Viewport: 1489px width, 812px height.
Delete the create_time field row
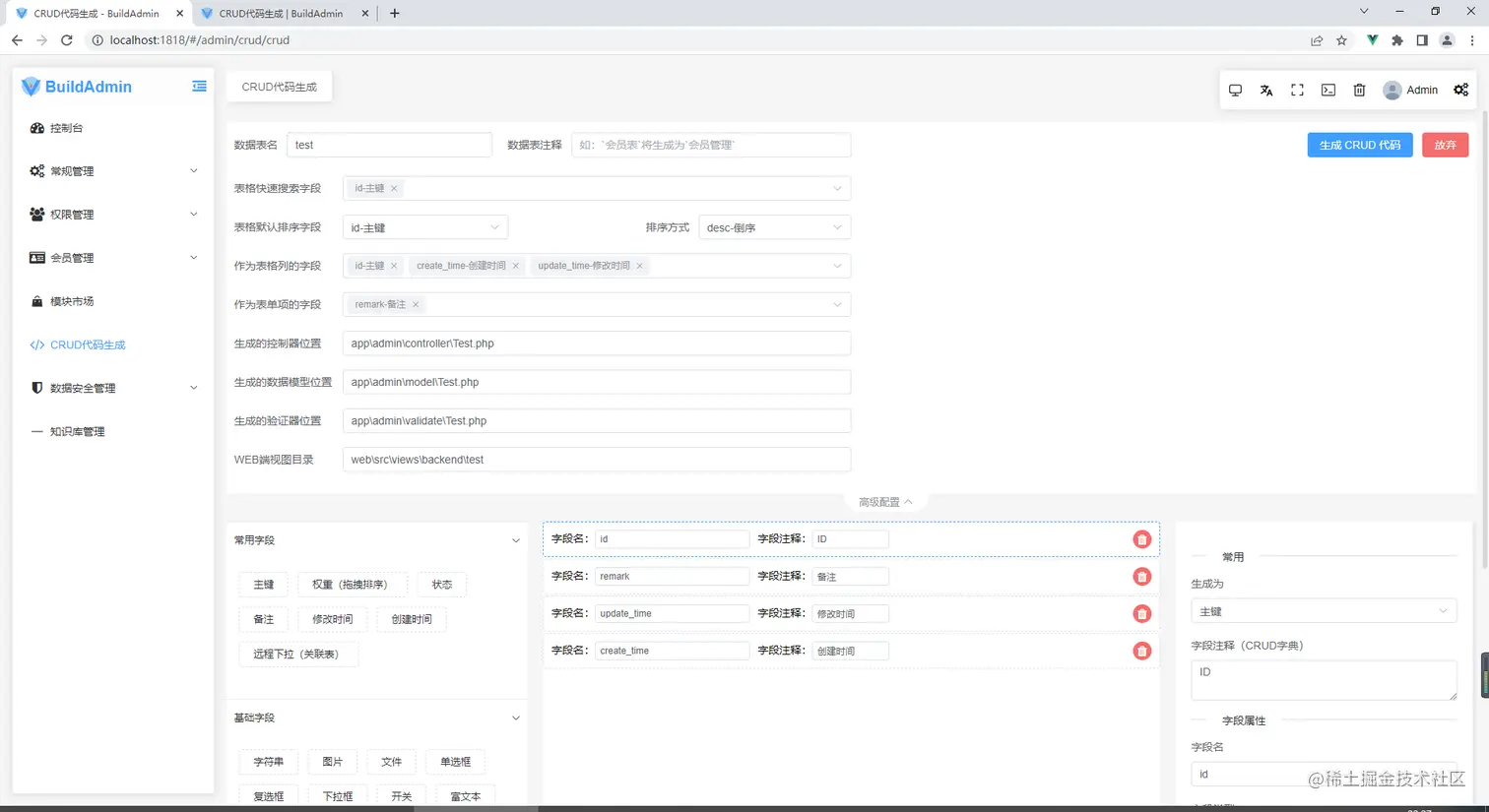click(x=1141, y=651)
